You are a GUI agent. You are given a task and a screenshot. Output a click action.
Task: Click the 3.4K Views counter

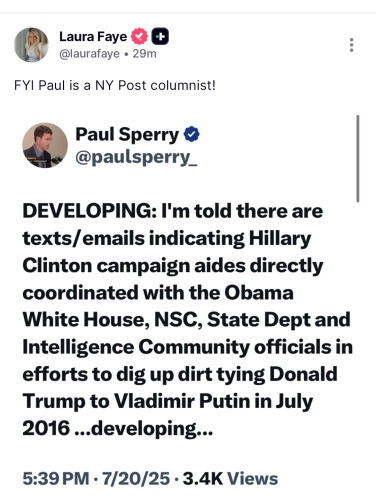click(x=230, y=479)
